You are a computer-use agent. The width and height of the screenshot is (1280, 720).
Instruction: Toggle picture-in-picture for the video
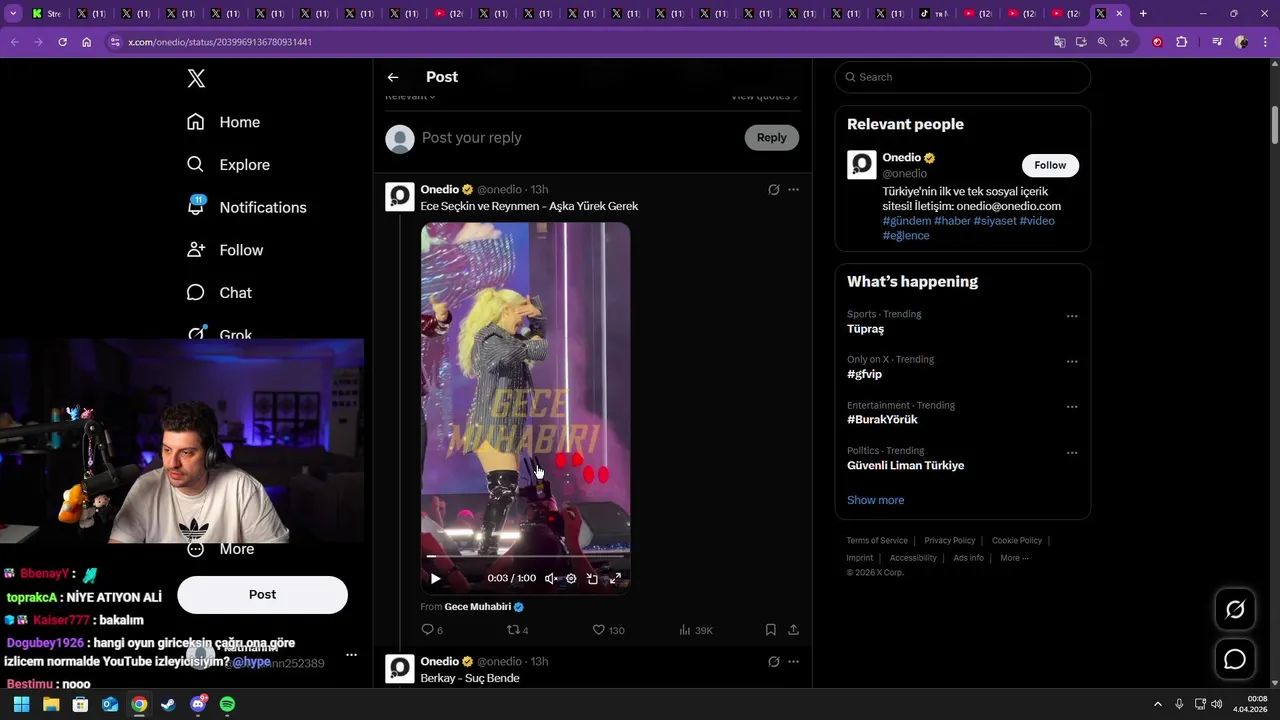point(592,578)
